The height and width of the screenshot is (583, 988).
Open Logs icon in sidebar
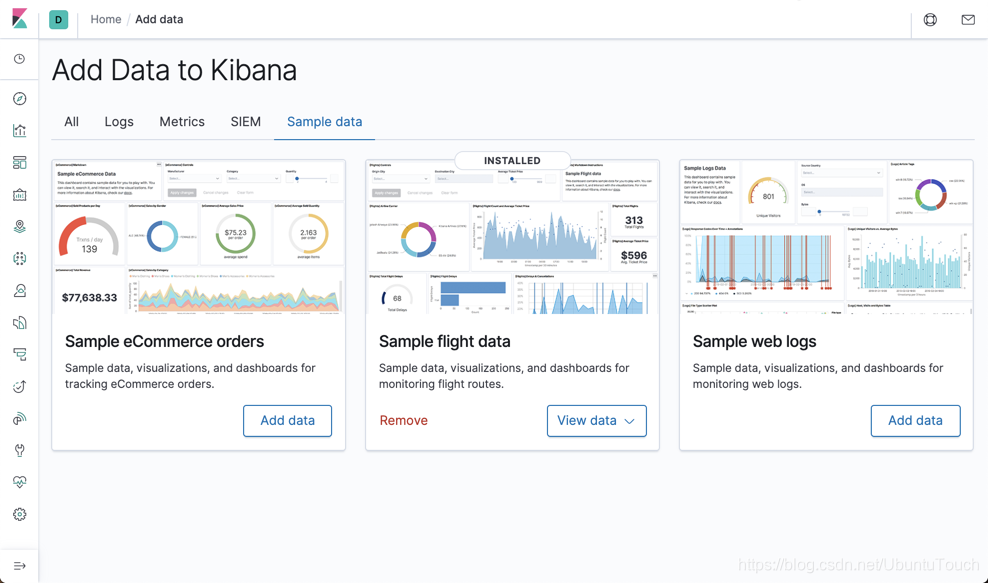[20, 323]
